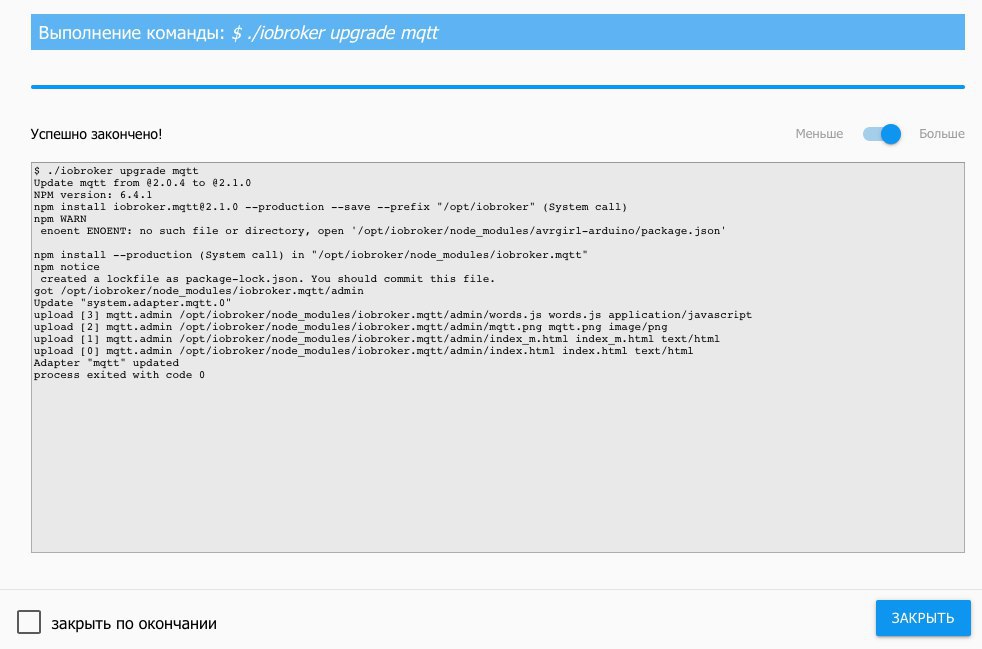Click the empty area of the log output box
Image resolution: width=982 pixels, height=649 pixels.
(x=497, y=467)
